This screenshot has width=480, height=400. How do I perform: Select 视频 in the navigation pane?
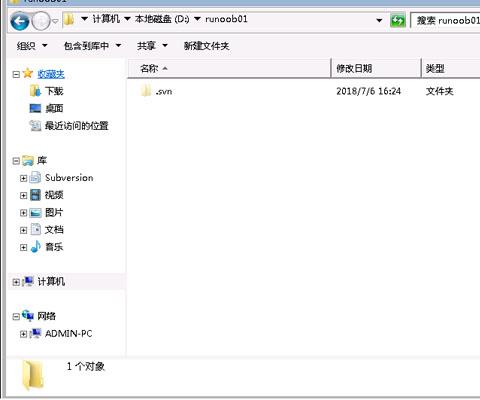click(54, 195)
